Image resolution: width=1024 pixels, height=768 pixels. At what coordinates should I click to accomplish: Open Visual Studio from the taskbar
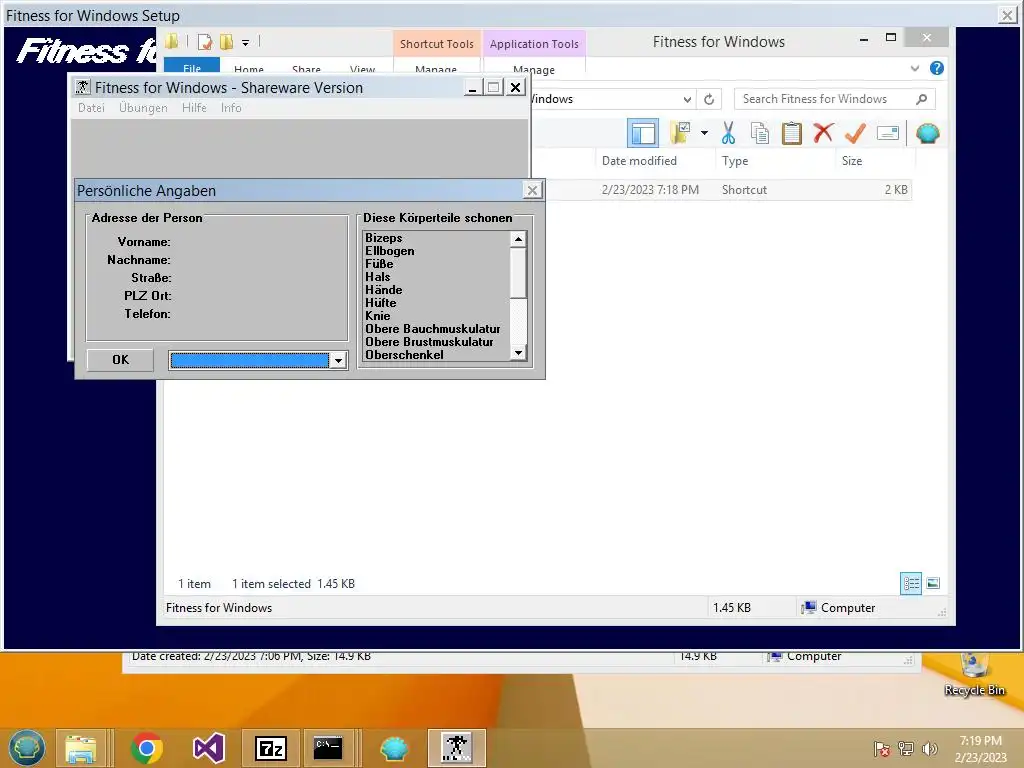coord(209,748)
